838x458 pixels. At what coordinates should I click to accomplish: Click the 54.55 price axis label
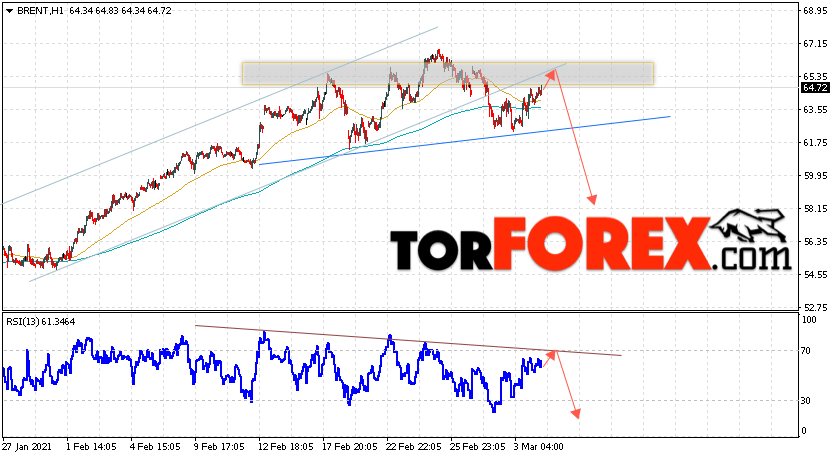tap(815, 275)
